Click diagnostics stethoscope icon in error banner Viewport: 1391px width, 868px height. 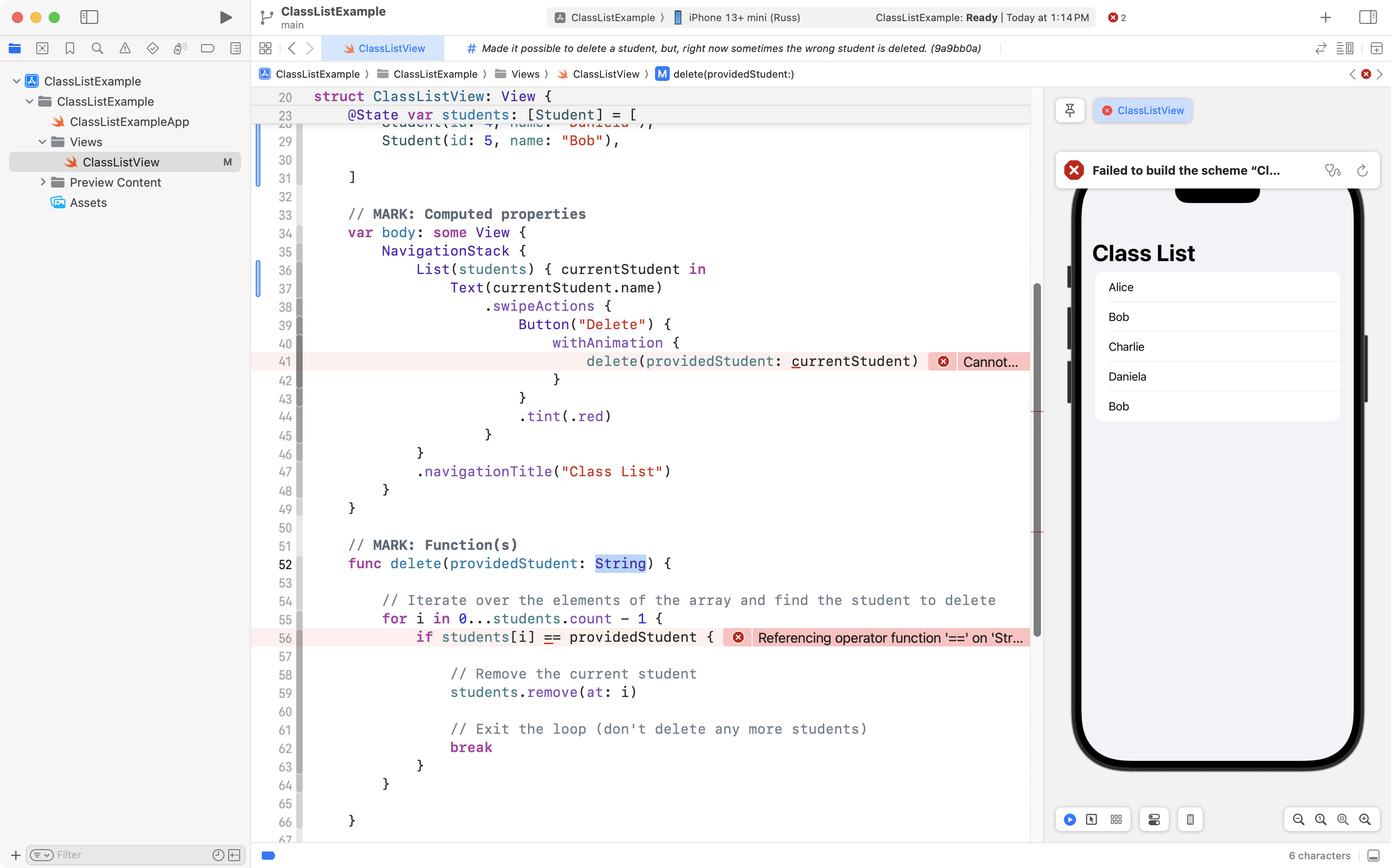[1333, 171]
